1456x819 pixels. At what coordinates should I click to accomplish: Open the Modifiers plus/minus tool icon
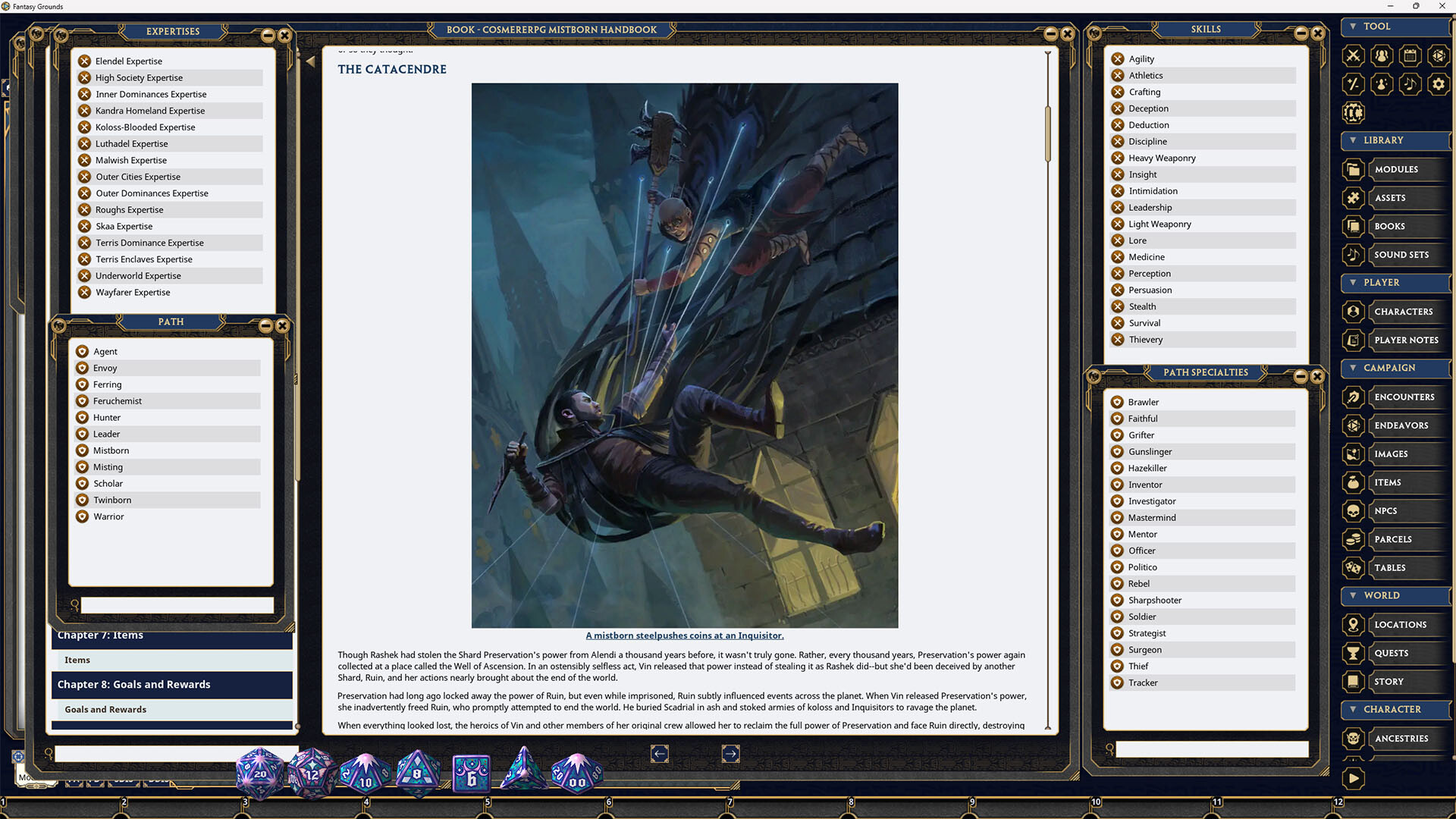coord(1353,84)
